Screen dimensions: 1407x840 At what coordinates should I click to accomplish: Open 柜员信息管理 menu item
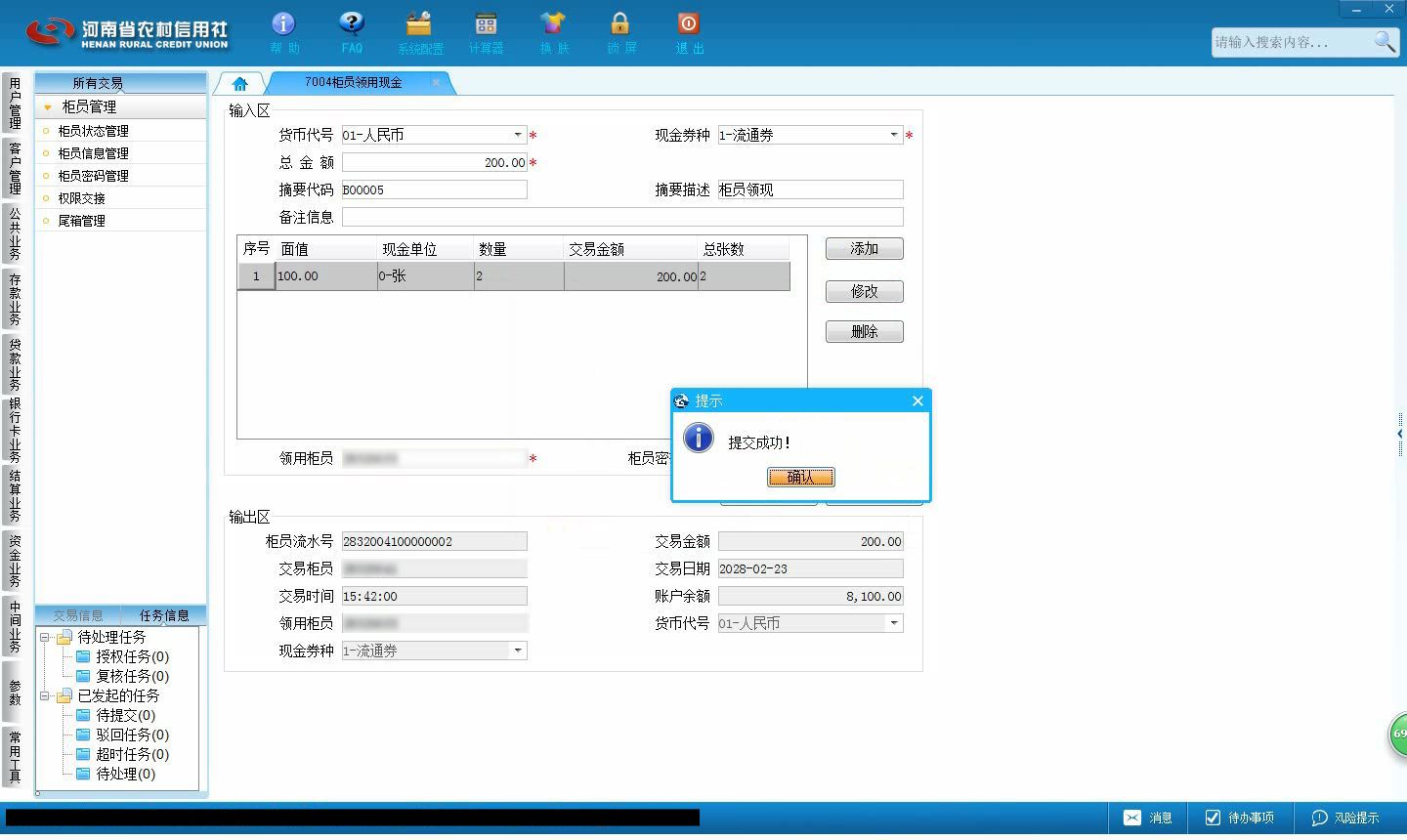pyautogui.click(x=93, y=153)
